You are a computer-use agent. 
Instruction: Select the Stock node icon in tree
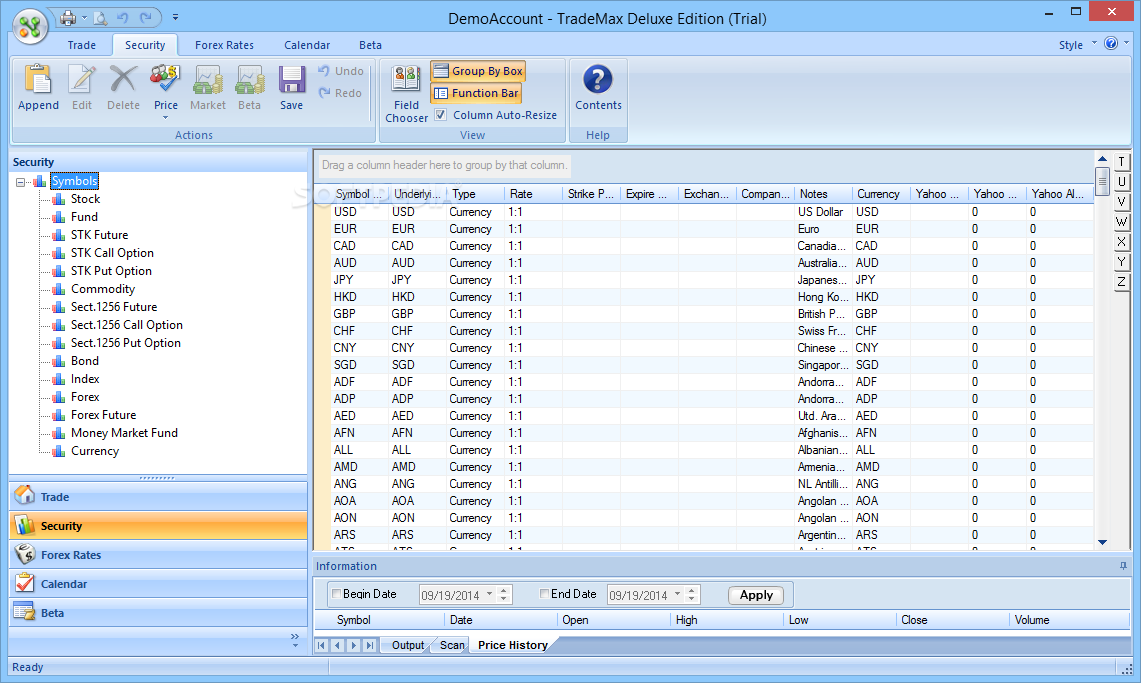point(59,199)
